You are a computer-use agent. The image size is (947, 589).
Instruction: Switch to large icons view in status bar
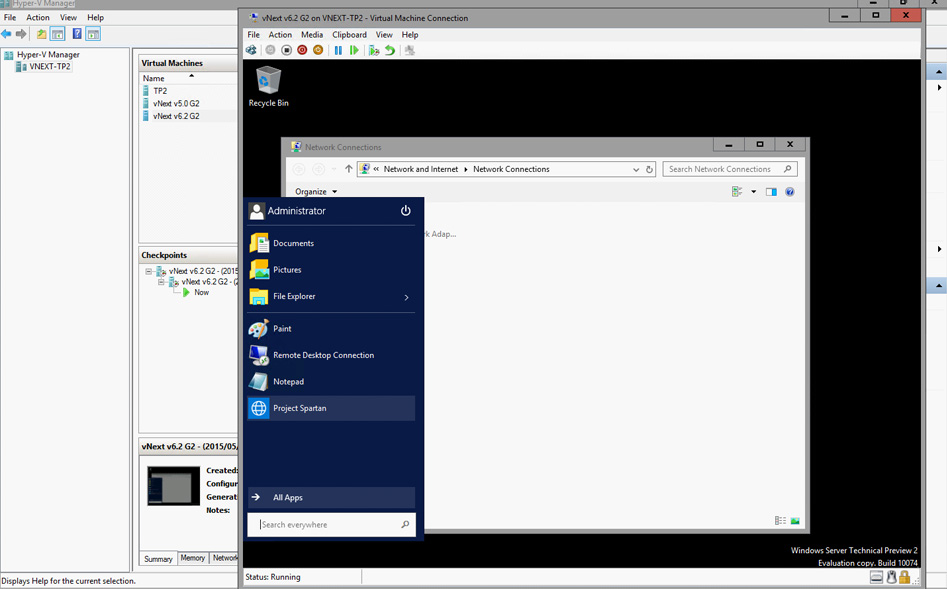795,521
